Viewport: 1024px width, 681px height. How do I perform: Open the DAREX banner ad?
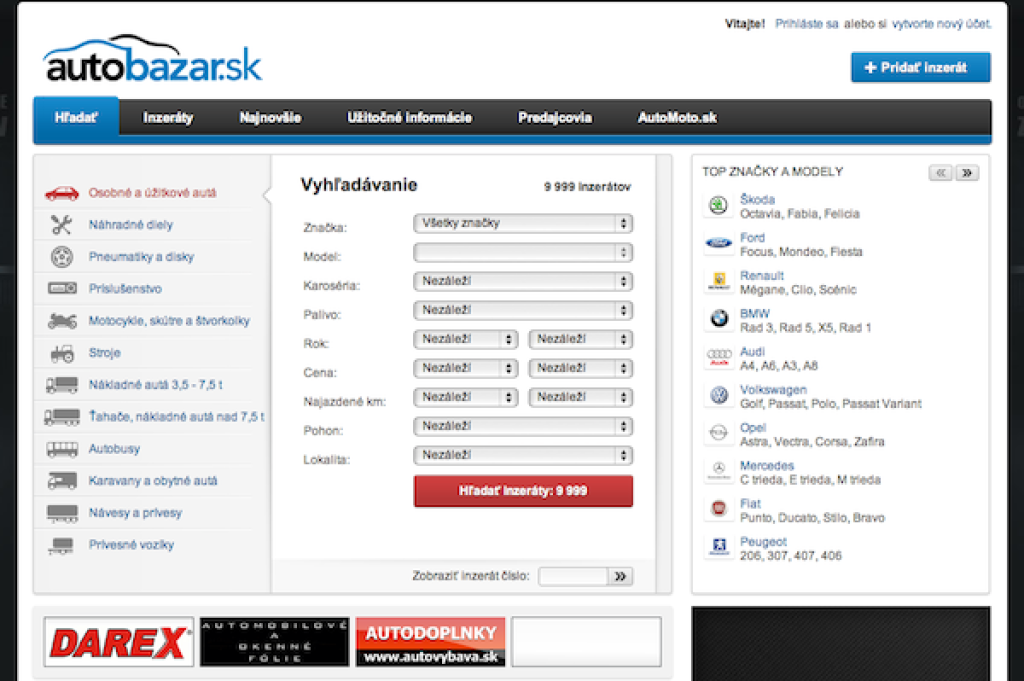119,642
